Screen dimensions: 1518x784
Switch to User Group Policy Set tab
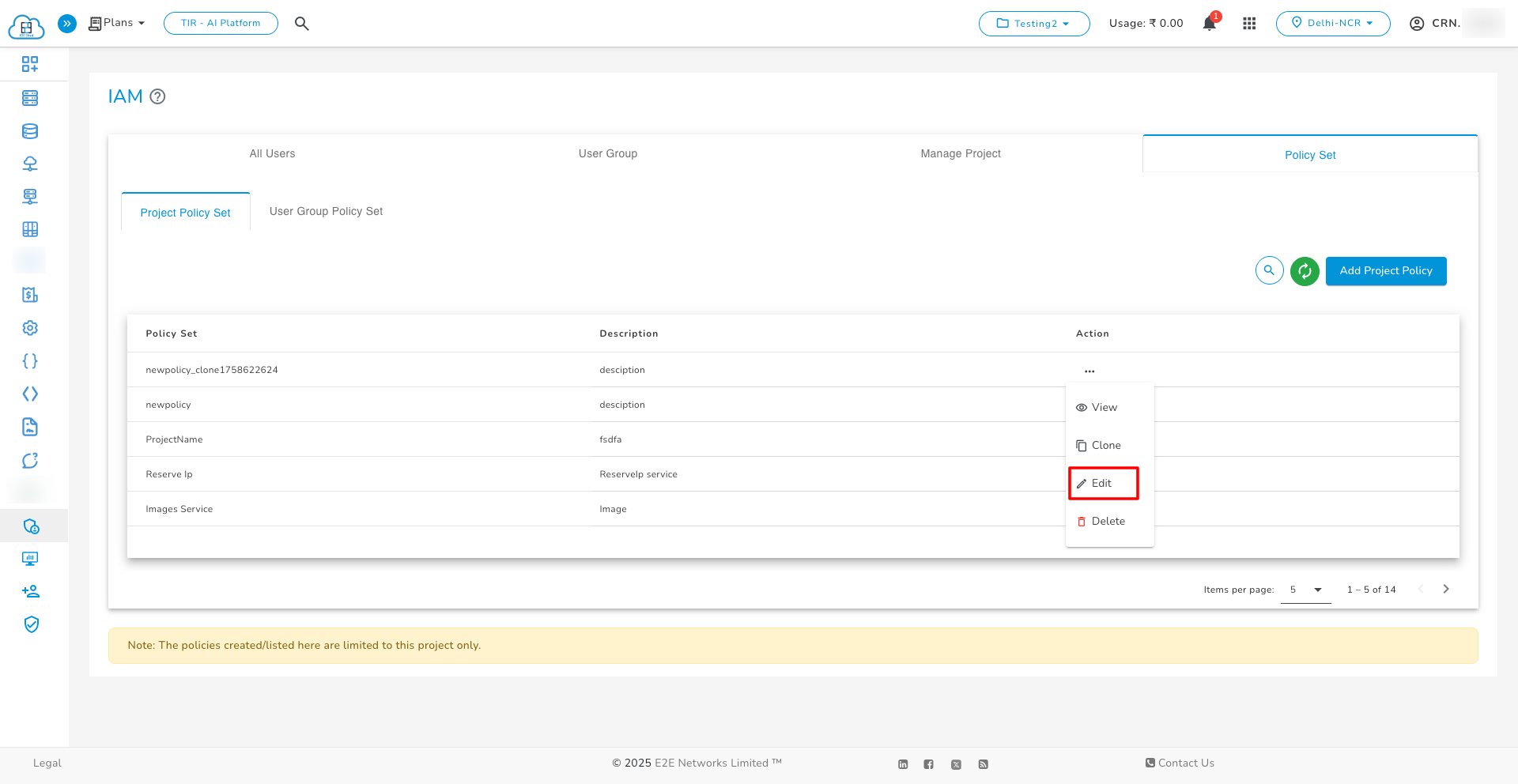(326, 211)
